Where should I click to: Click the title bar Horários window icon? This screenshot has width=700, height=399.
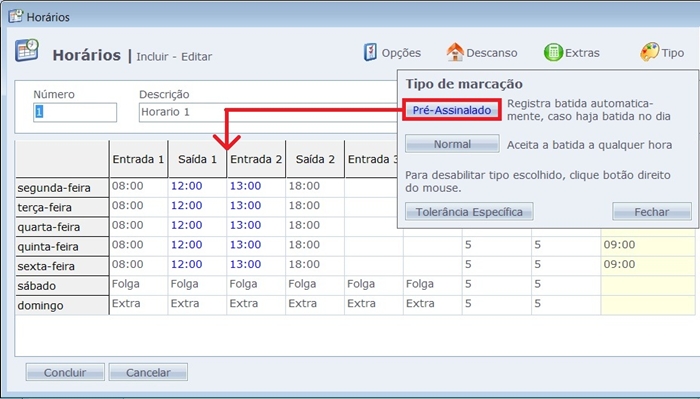16,17
